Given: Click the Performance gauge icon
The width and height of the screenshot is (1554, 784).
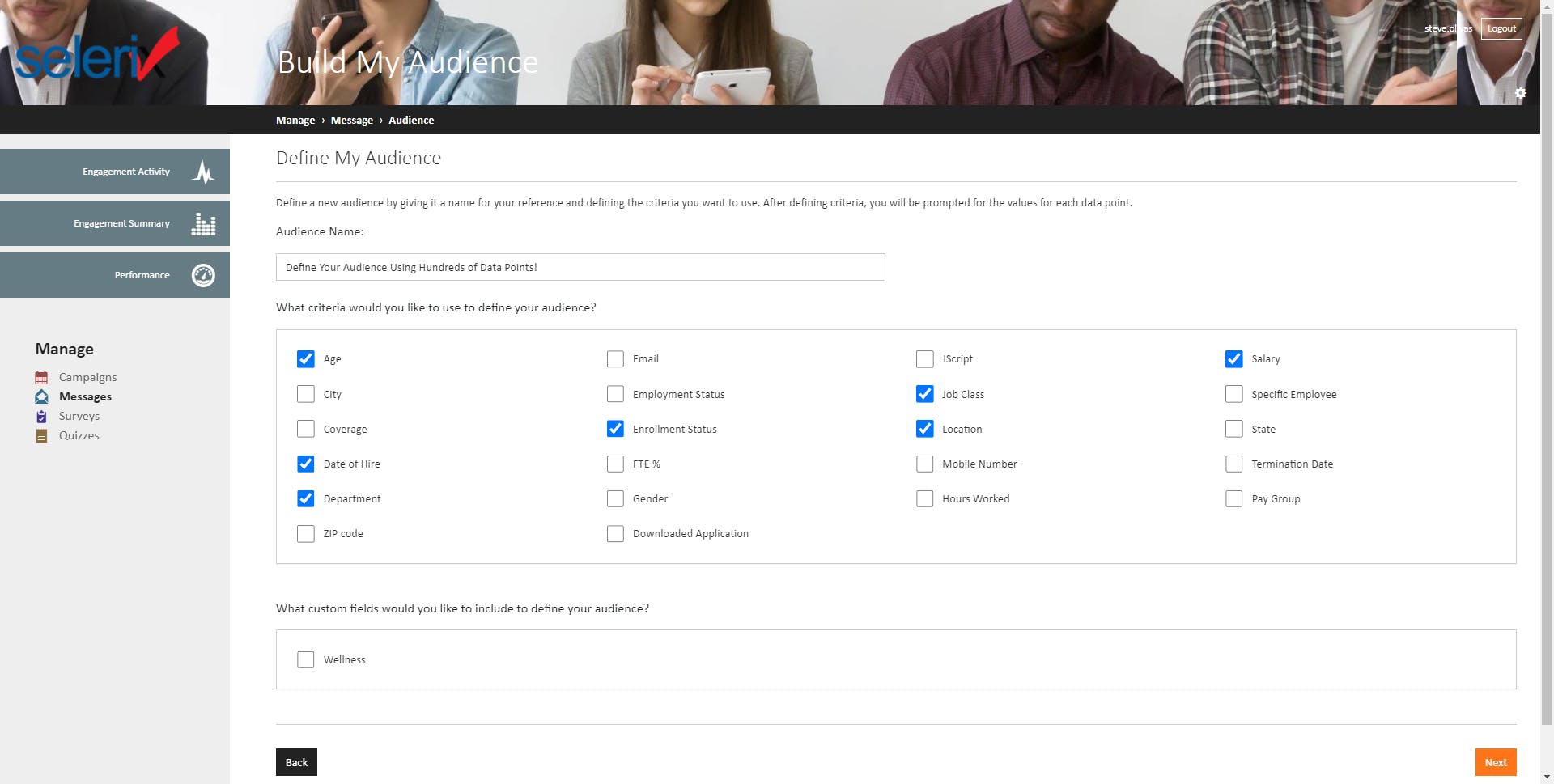Looking at the screenshot, I should (x=203, y=275).
